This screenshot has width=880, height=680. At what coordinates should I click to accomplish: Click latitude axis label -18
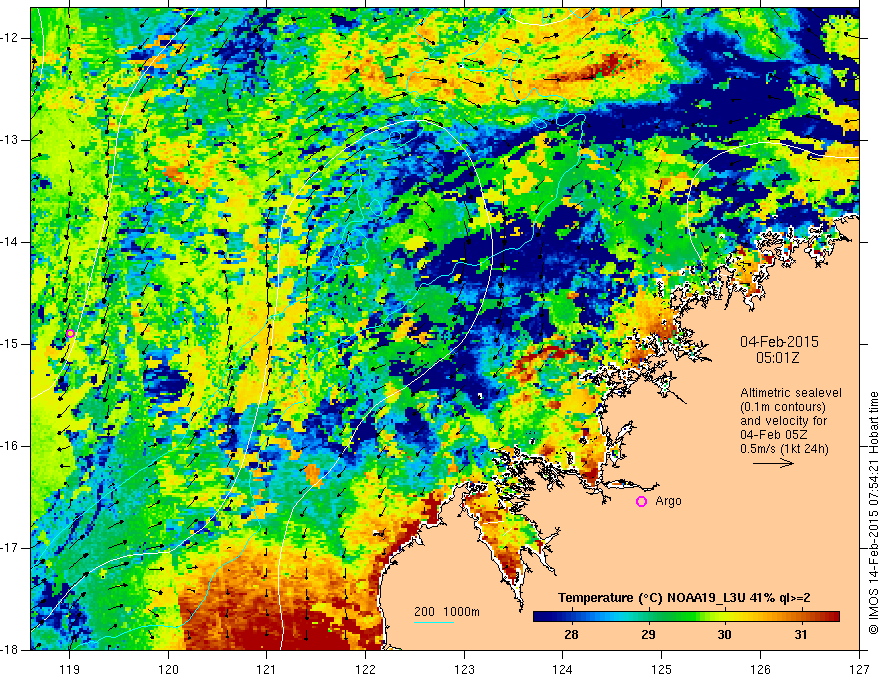[x=11, y=650]
